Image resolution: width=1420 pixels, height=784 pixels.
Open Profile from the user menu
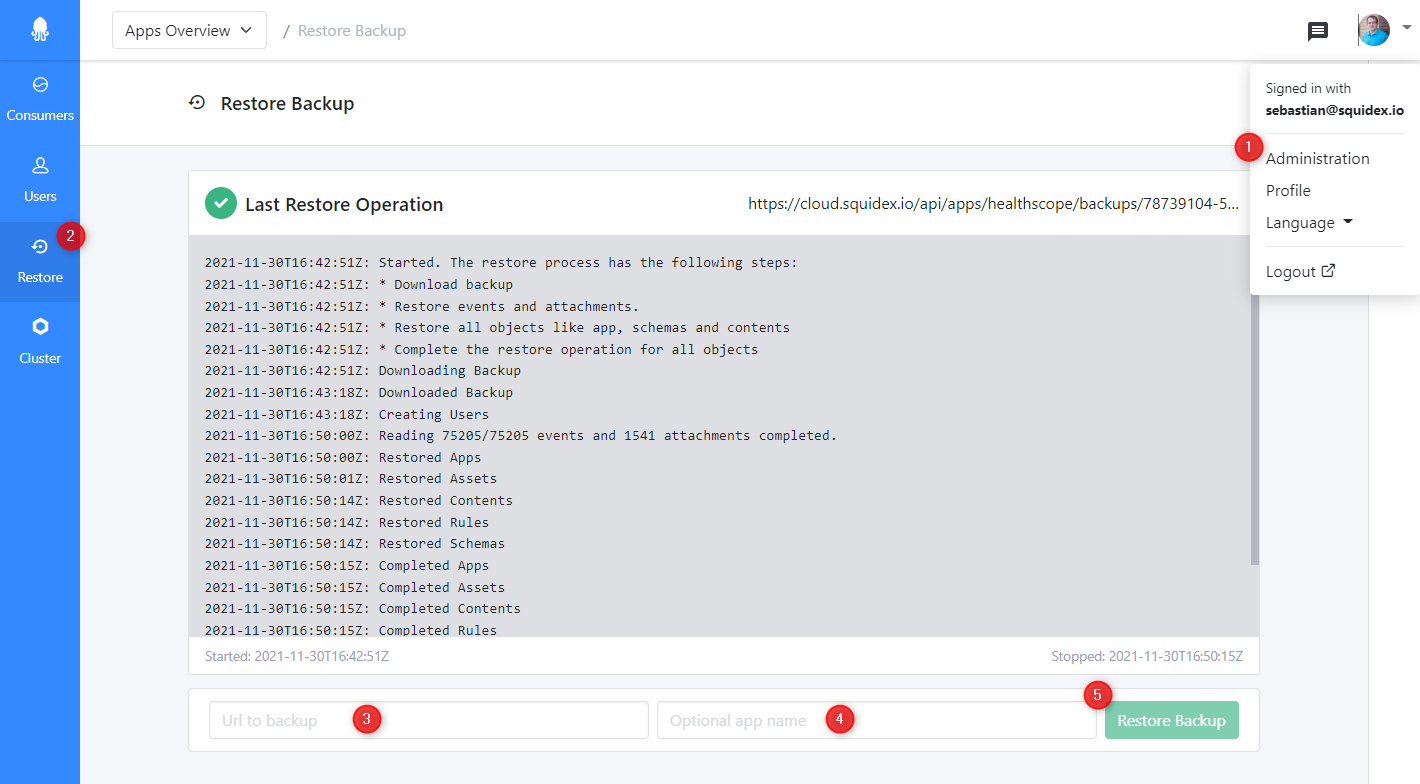1288,190
